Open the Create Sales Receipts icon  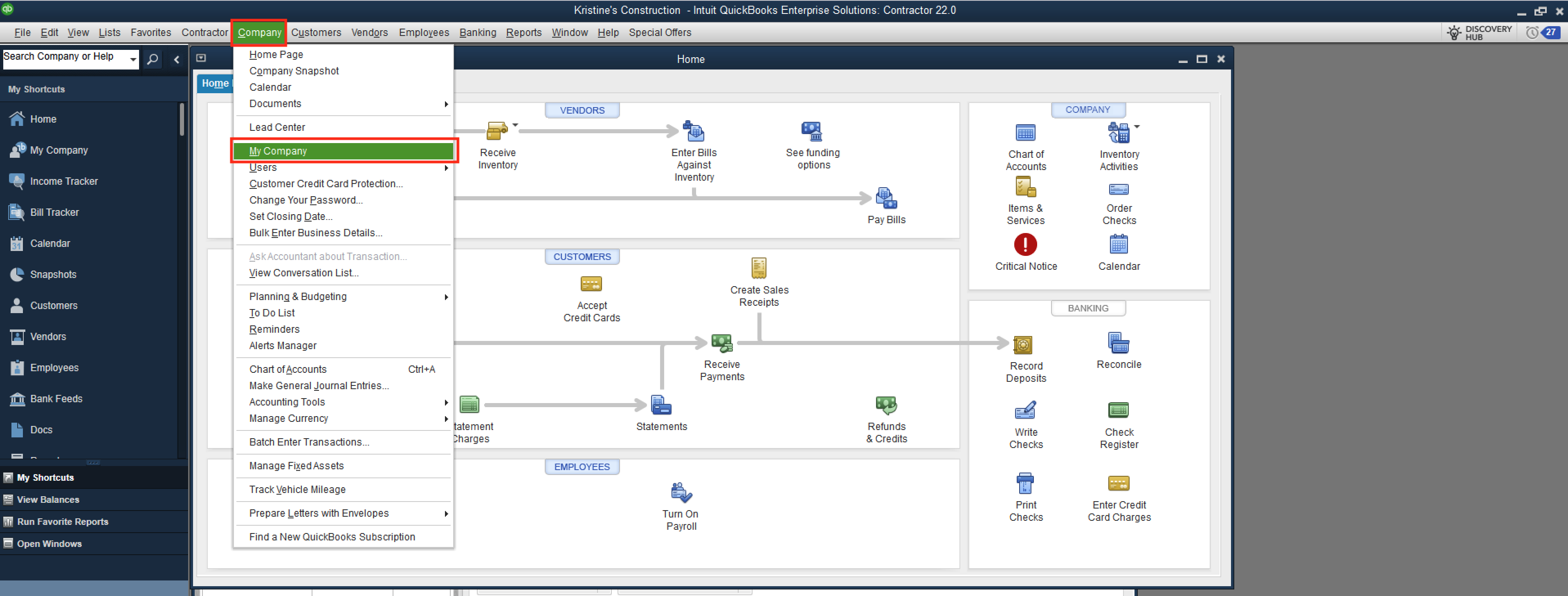click(x=758, y=268)
